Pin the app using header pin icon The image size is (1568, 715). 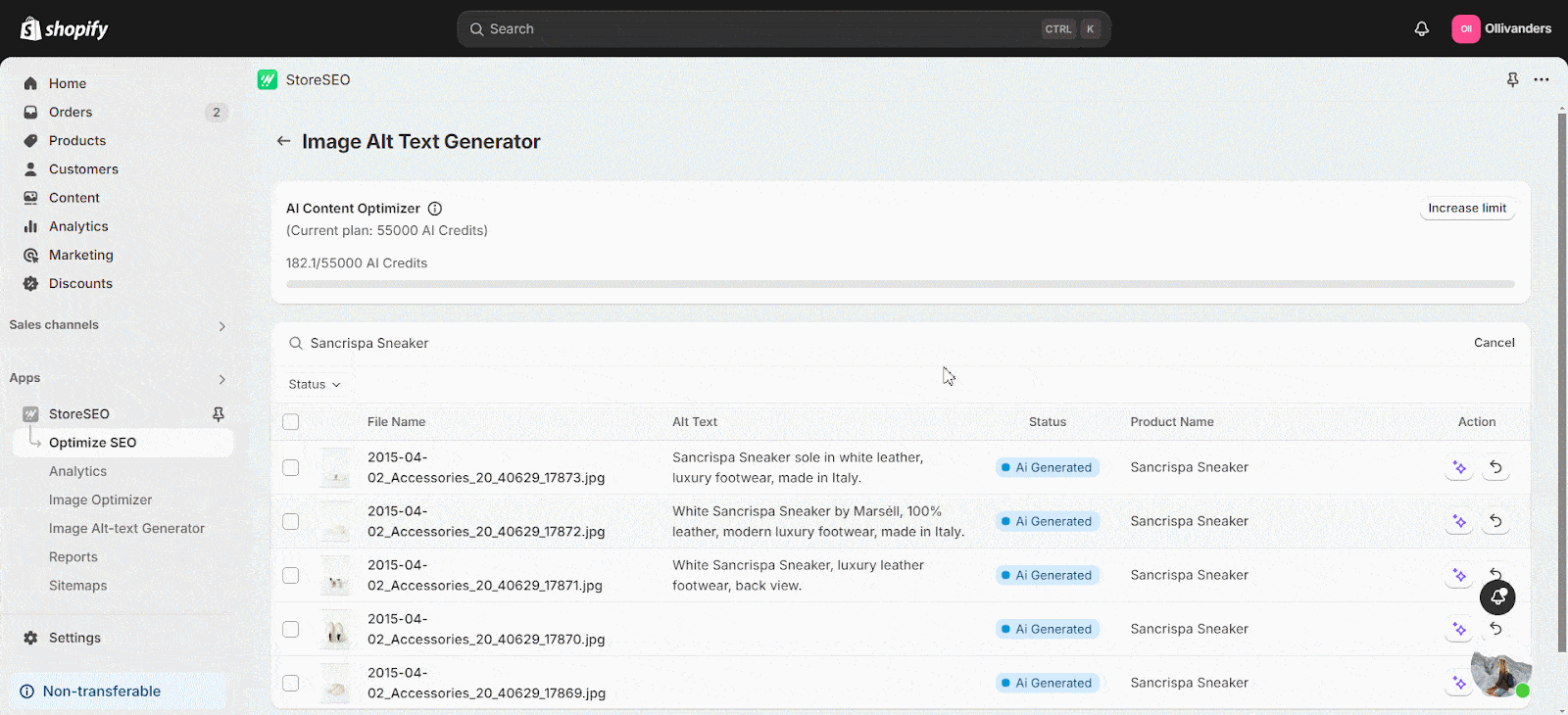1512,79
